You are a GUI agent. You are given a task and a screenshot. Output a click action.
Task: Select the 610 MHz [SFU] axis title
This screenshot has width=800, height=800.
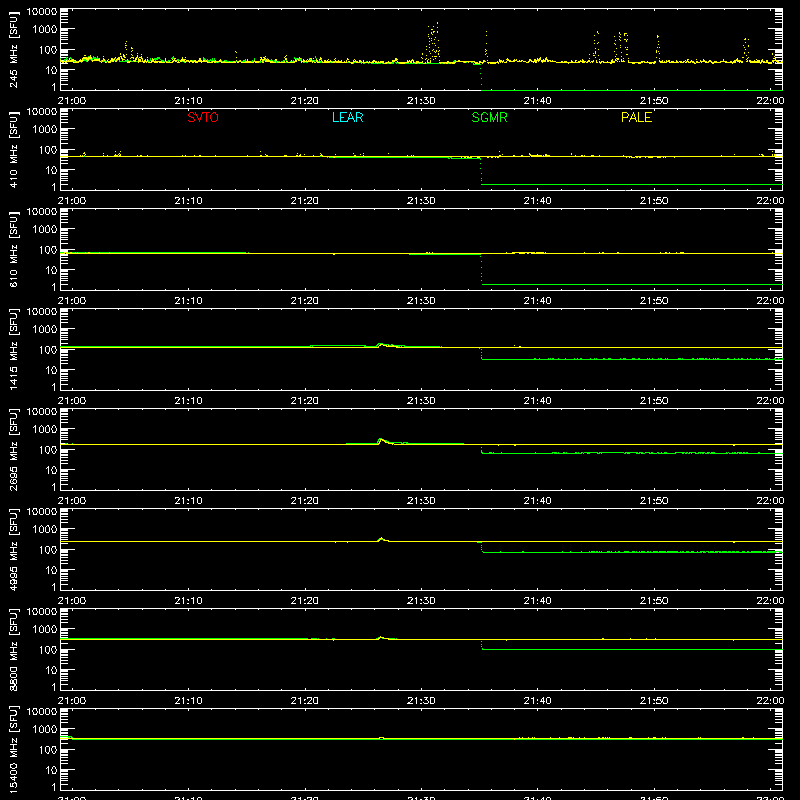[x=13, y=249]
